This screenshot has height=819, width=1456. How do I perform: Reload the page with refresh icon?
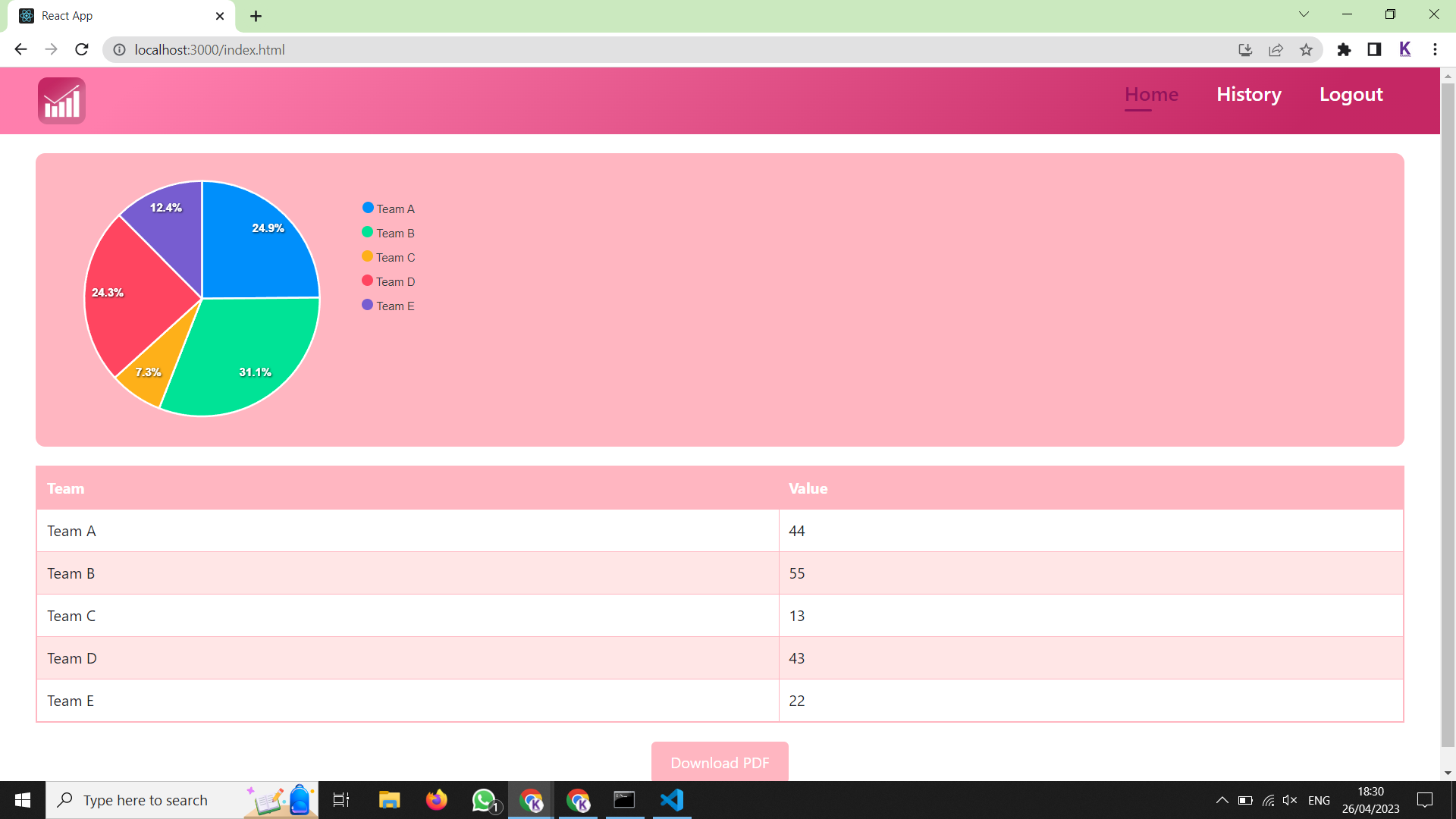point(82,50)
